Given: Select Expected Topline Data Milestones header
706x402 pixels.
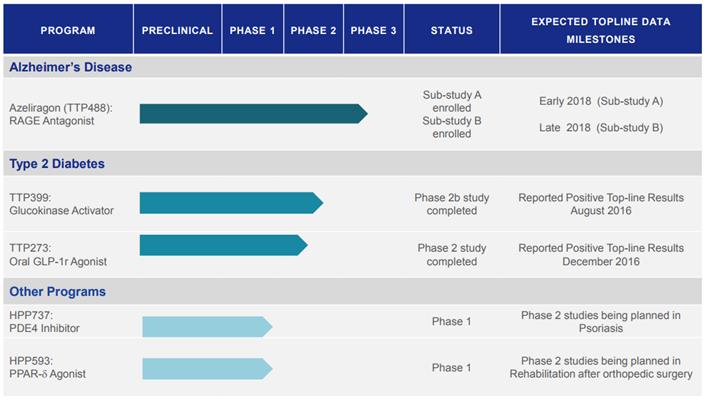Looking at the screenshot, I should click(x=600, y=30).
